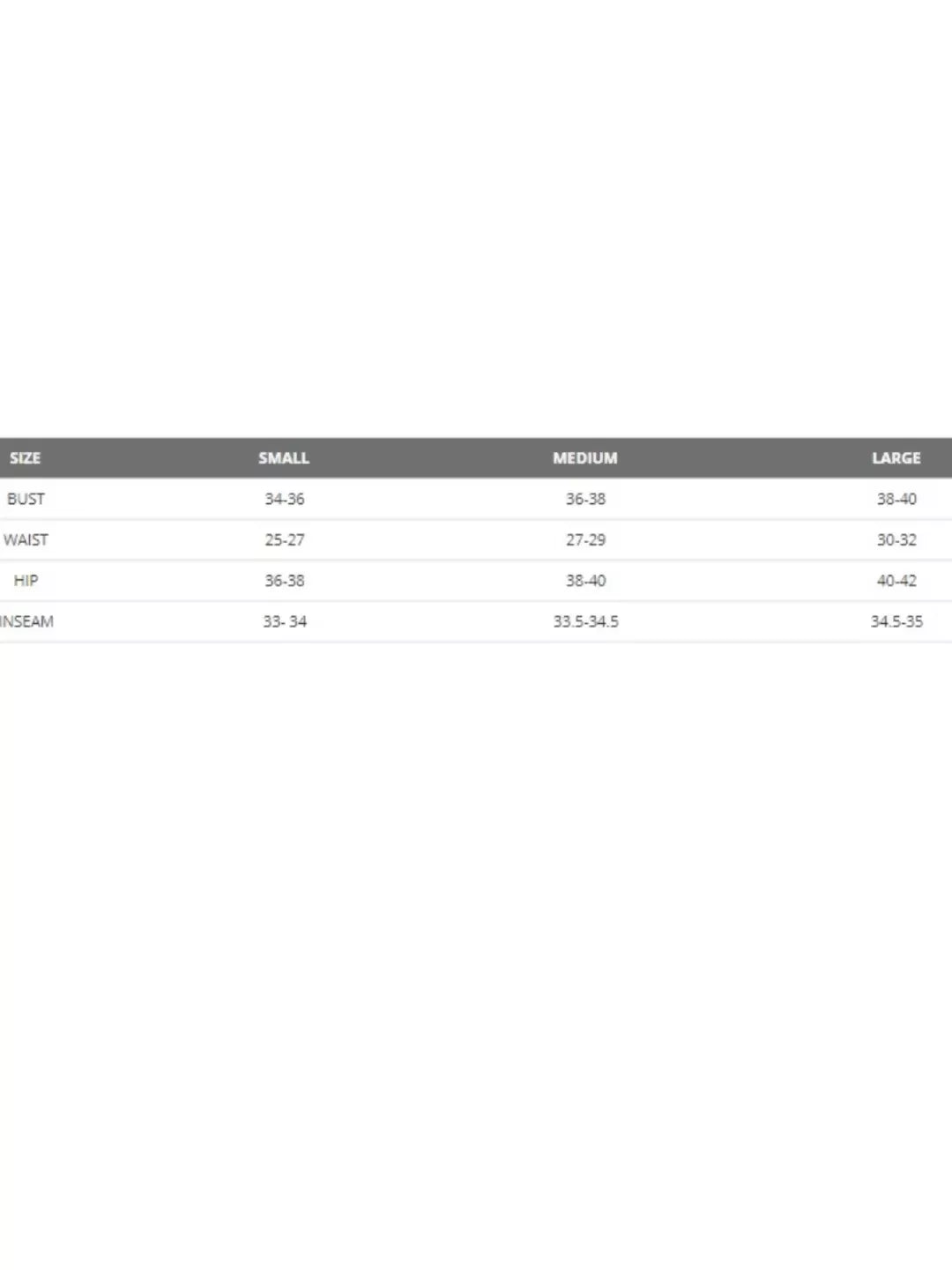Click medium inseam value 33.5-34.5
The height and width of the screenshot is (1270, 952).
tap(585, 621)
